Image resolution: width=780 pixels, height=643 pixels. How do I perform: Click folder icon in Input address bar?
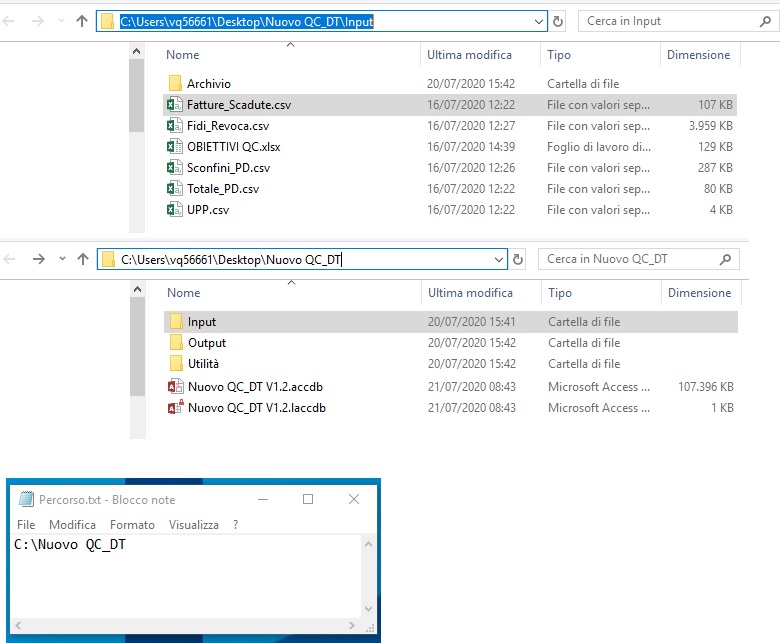coord(107,21)
